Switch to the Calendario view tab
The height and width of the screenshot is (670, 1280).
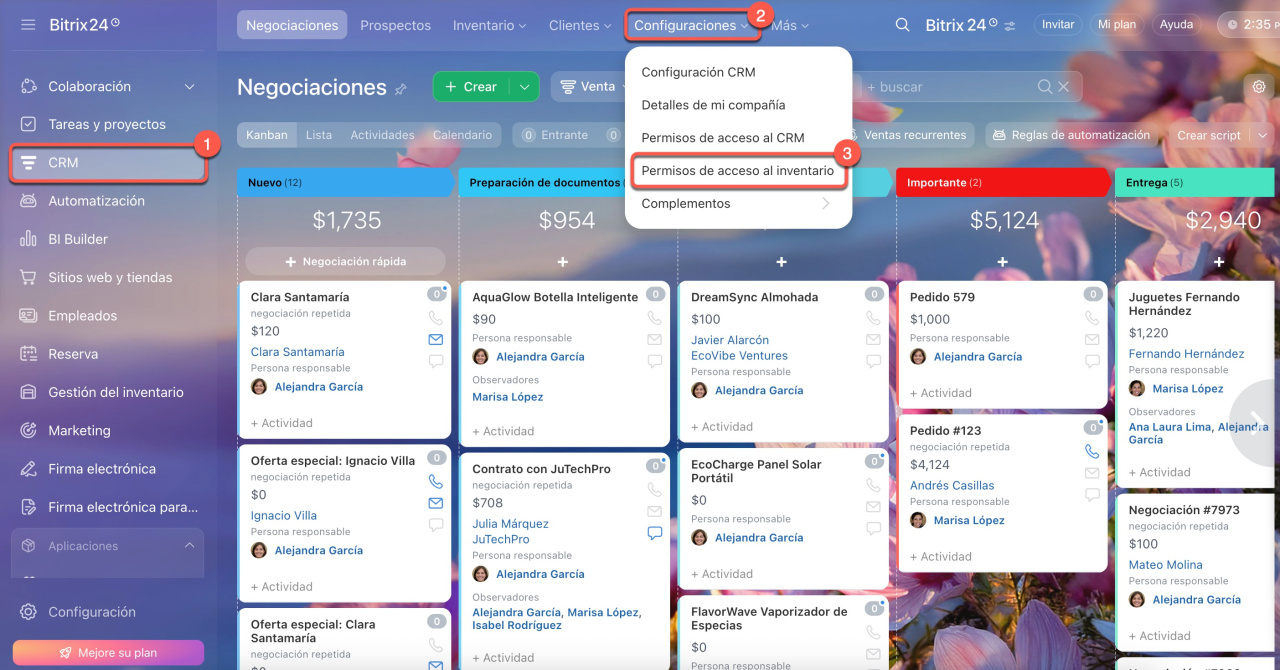pyautogui.click(x=462, y=135)
